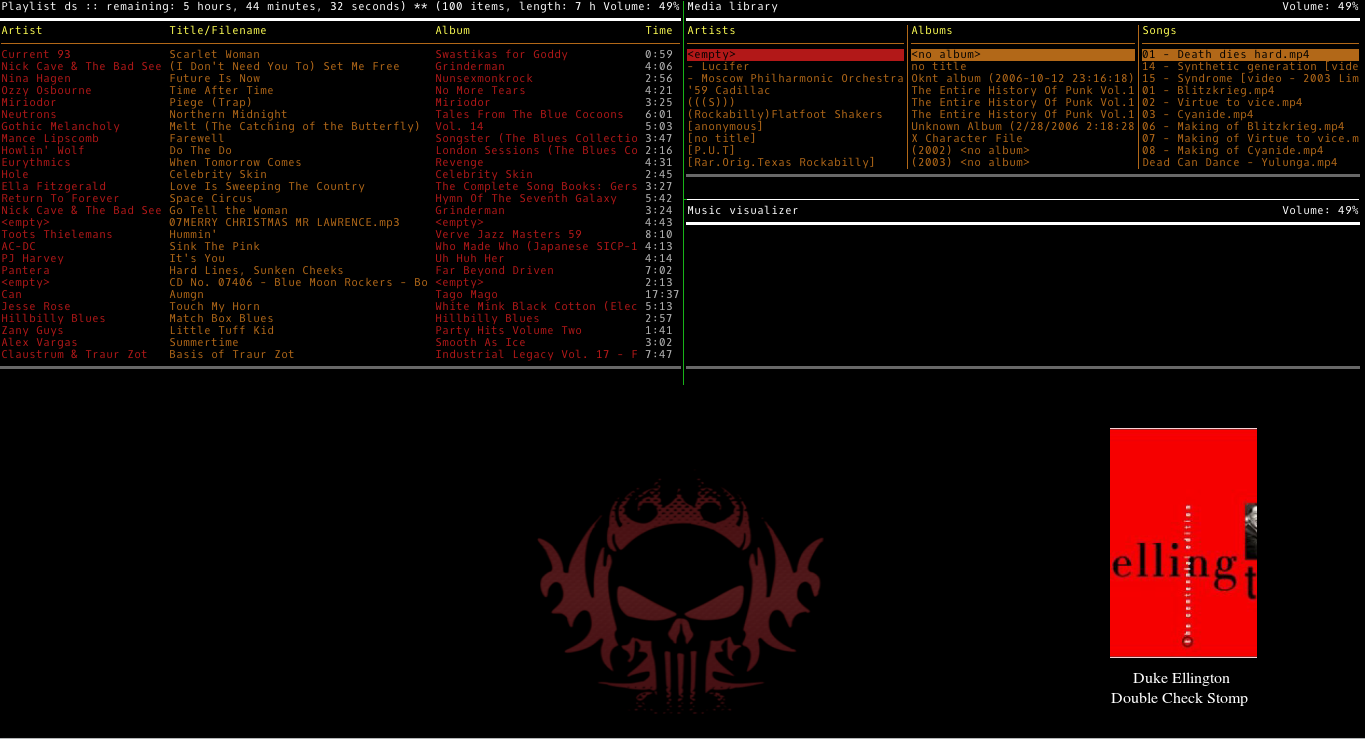The width and height of the screenshot is (1365, 739).
Task: Select 'Love Is Sweeping The Country'
Action: [x=340, y=187]
